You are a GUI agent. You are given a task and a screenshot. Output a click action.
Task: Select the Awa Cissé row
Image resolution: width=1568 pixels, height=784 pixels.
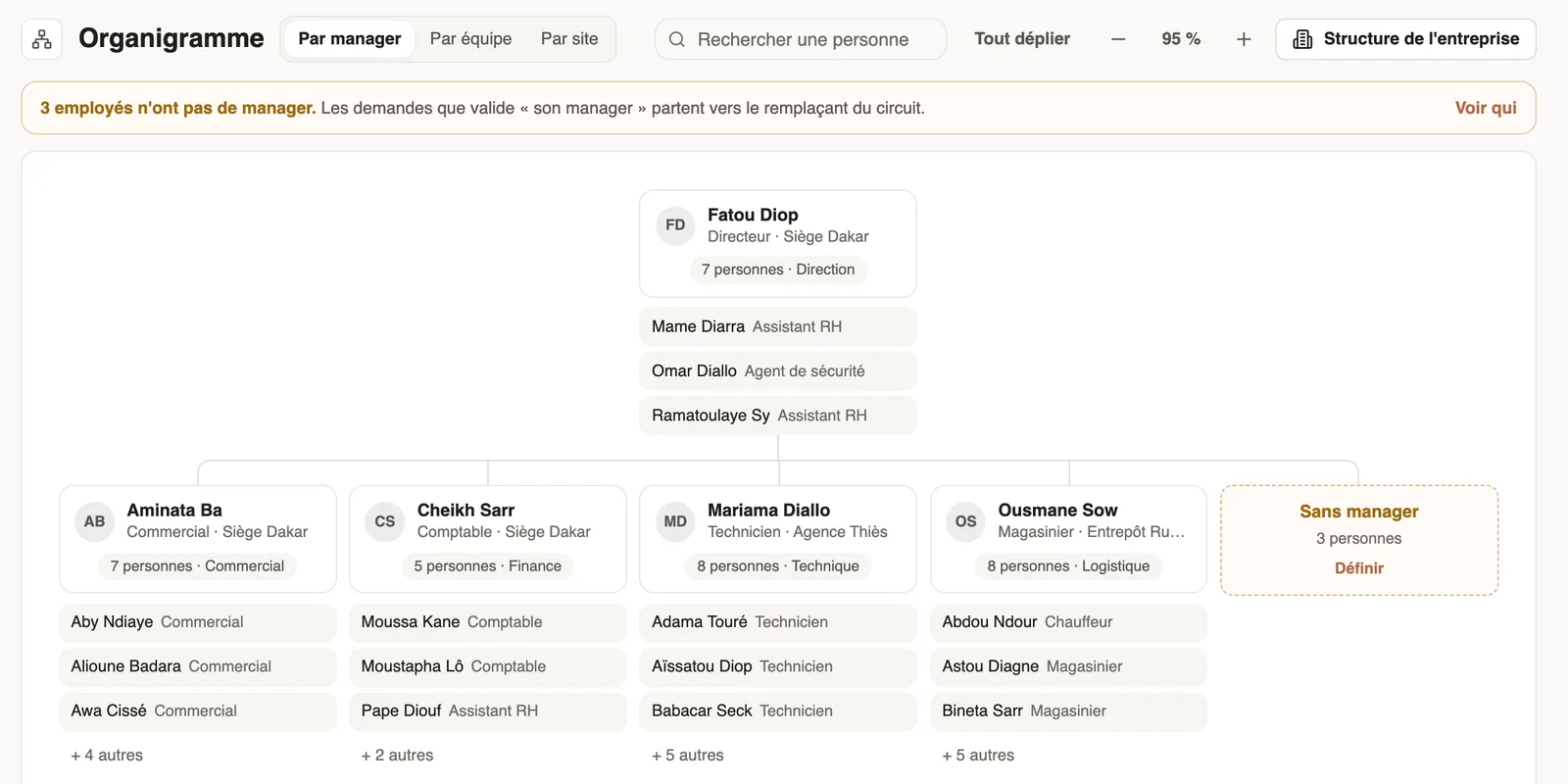pyautogui.click(x=198, y=711)
